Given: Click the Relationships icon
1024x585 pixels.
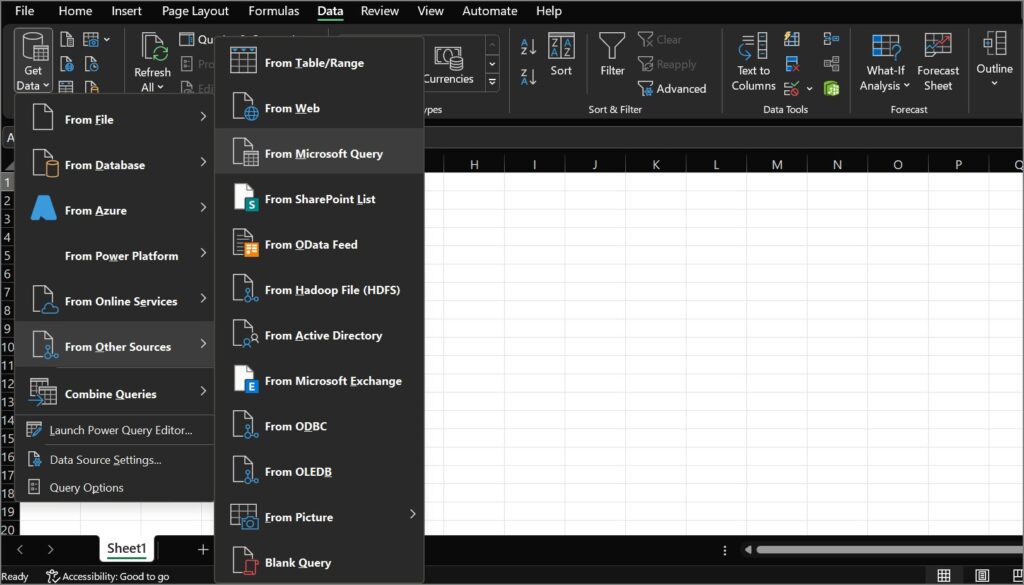Looking at the screenshot, I should click(831, 64).
